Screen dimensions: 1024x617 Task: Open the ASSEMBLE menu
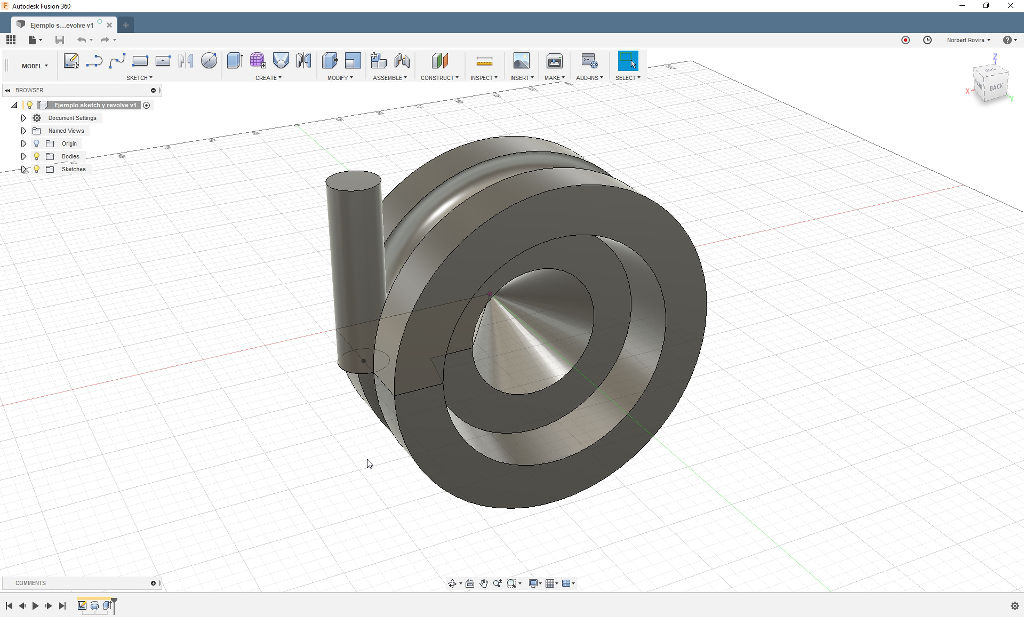pos(389,77)
